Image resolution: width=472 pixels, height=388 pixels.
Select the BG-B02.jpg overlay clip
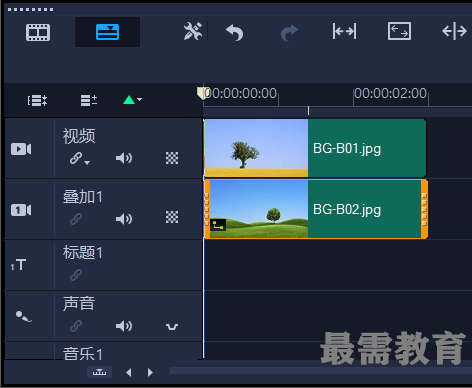[316, 209]
